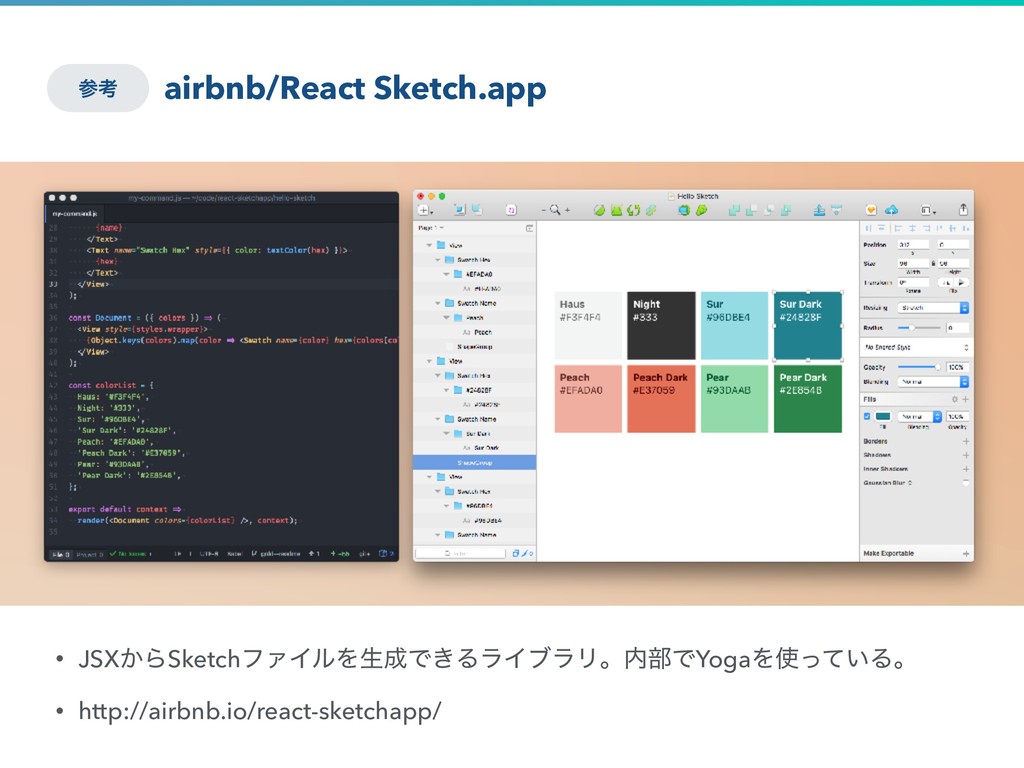Collapse the #EFADA0 layer group
This screenshot has height=768, width=1024.
coord(447,274)
